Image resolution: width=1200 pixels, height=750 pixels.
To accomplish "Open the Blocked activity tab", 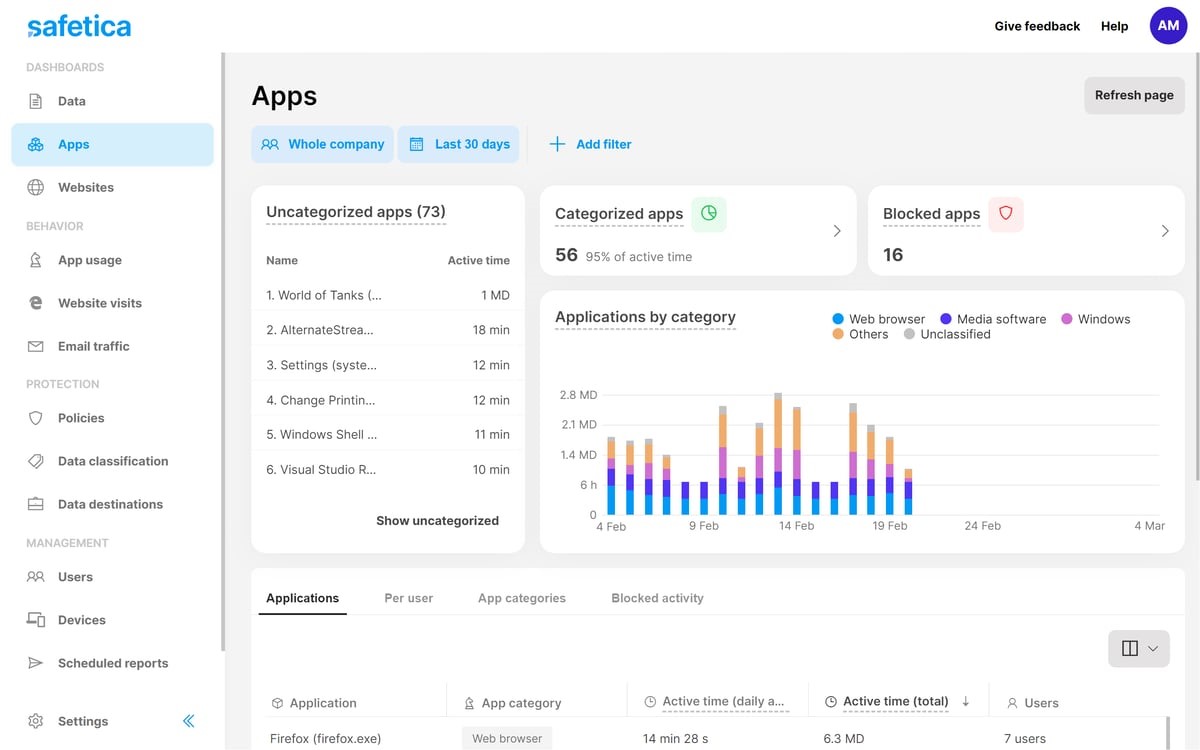I will [x=657, y=597].
